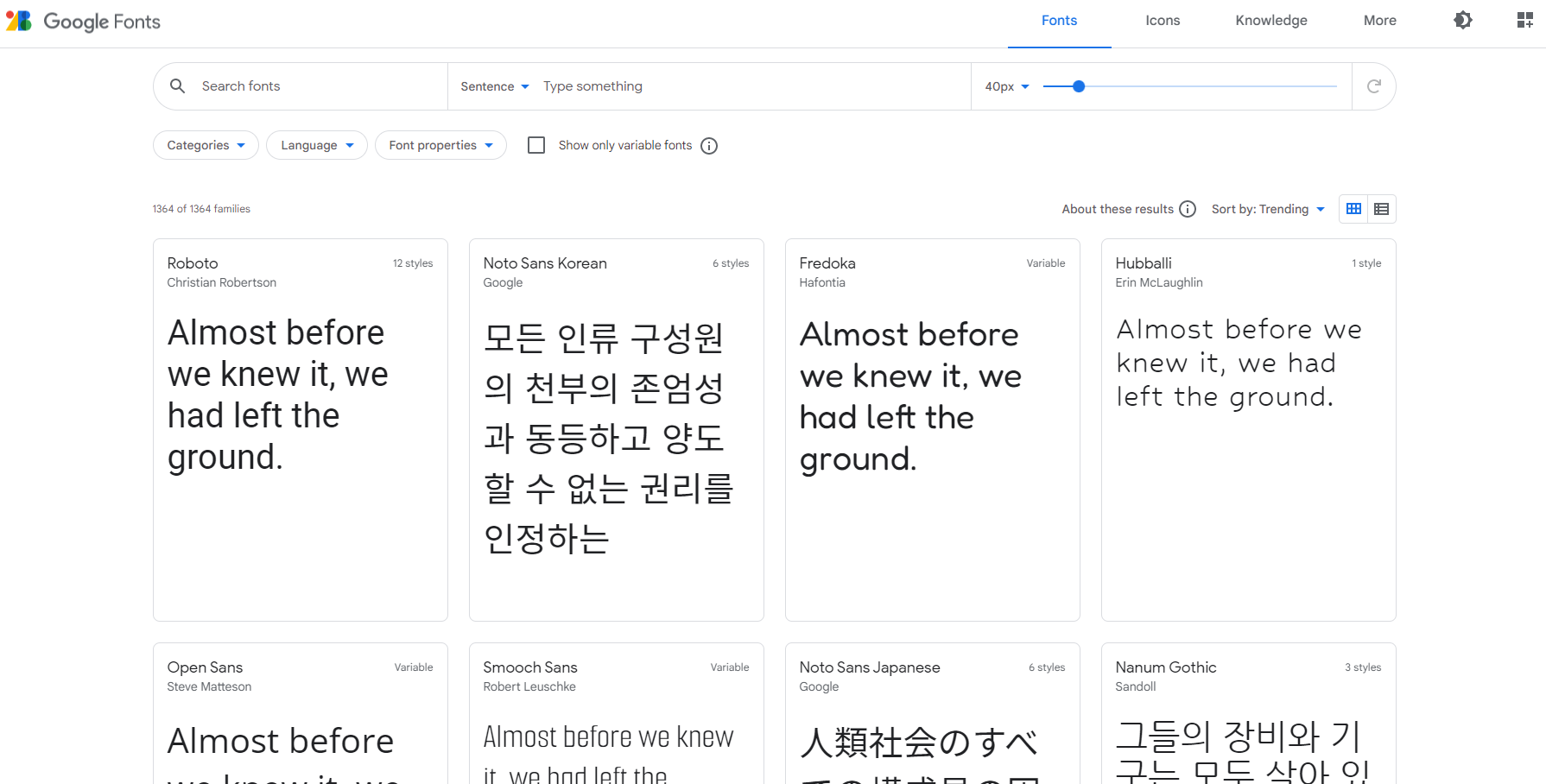This screenshot has width=1546, height=784.
Task: Click the Christian Robertson designer name
Action: click(x=222, y=282)
